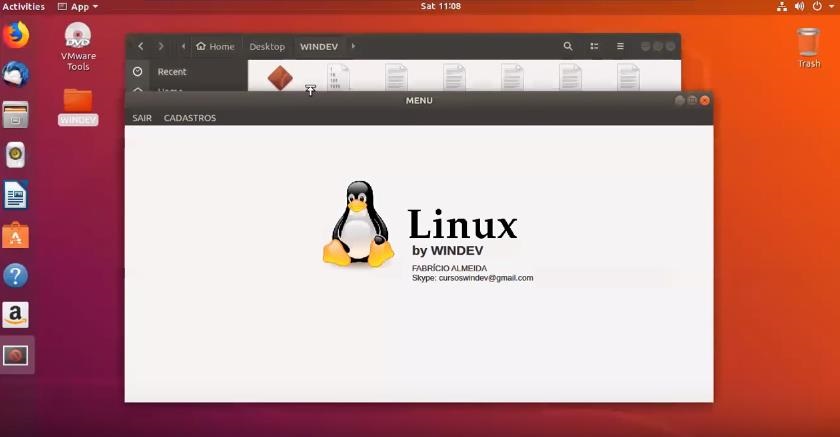Open Ubuntu Software from the dock
This screenshot has height=437, width=840.
click(16, 235)
